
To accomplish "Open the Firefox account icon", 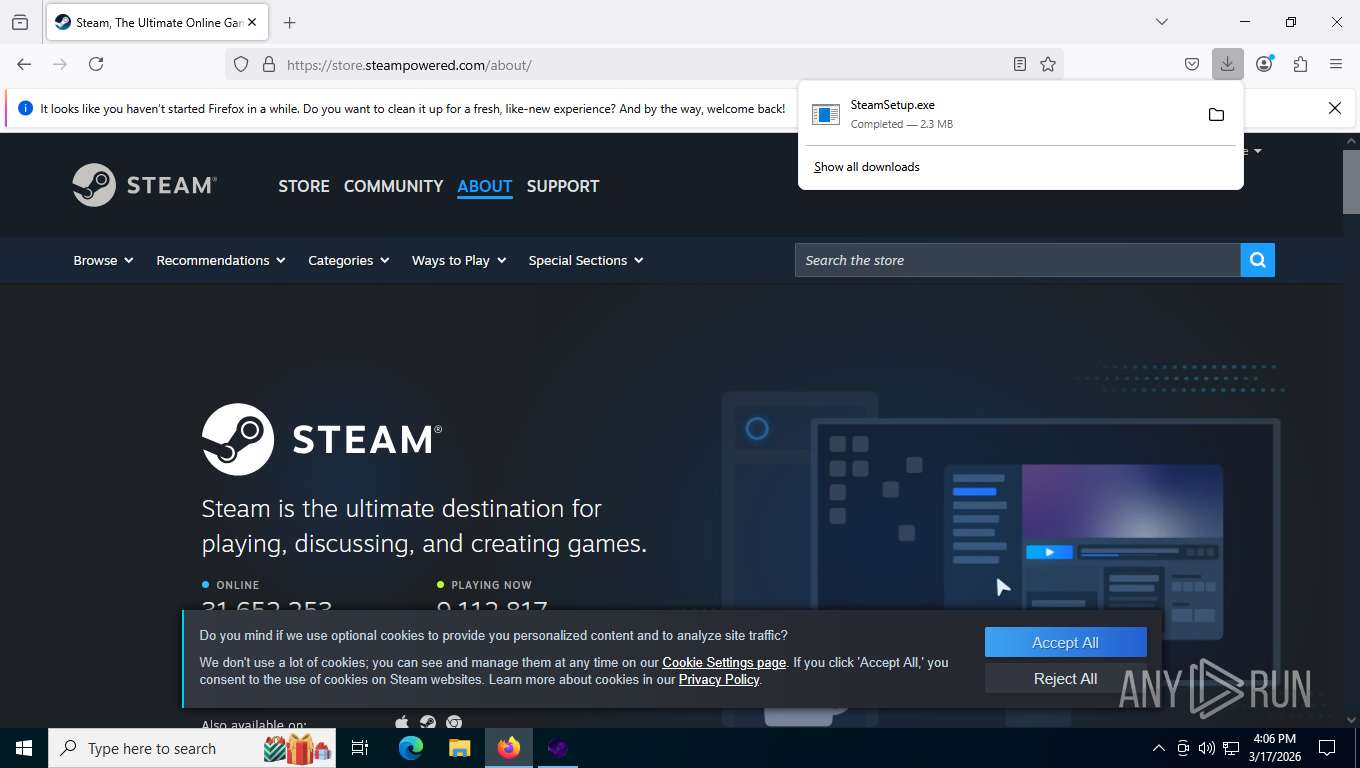I will pos(1264,64).
